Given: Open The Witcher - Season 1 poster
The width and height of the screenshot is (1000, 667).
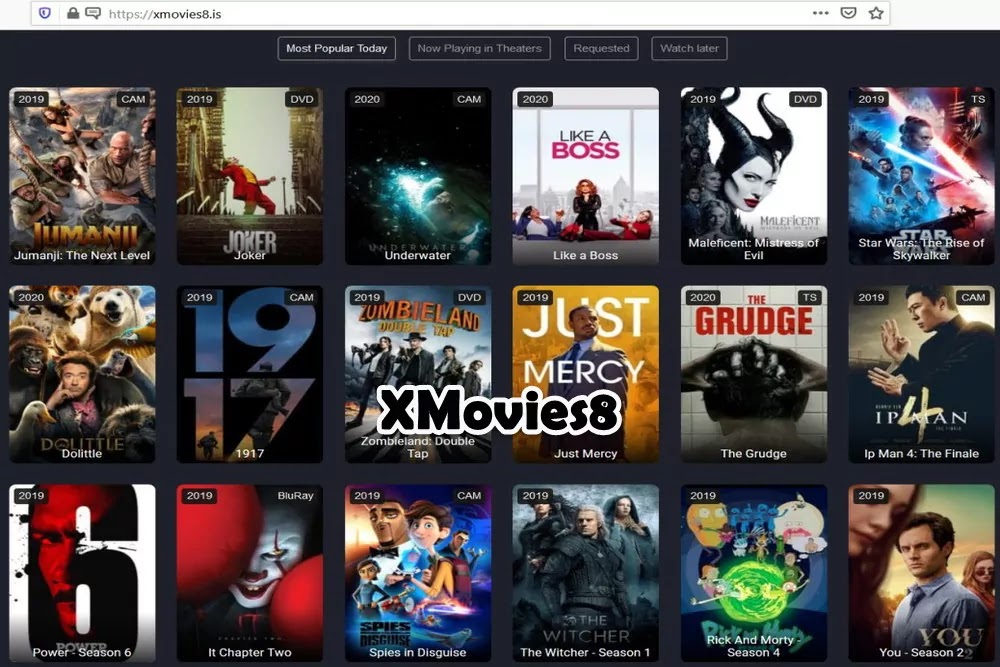Looking at the screenshot, I should click(x=585, y=573).
